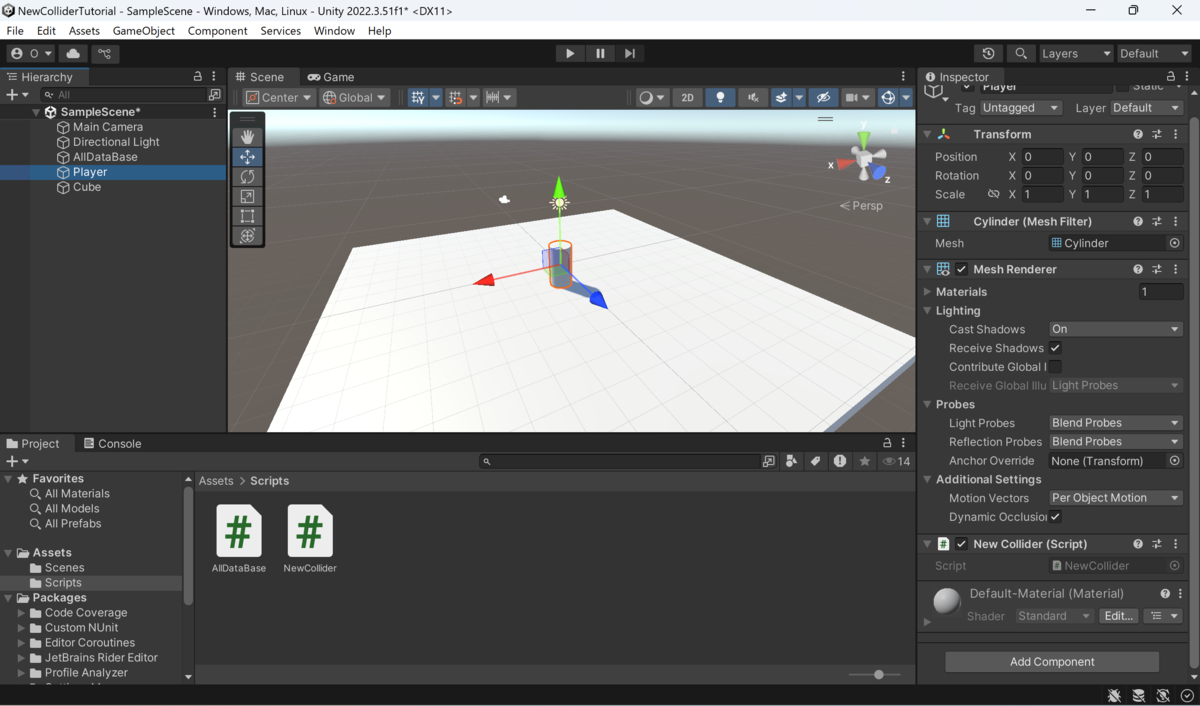The width and height of the screenshot is (1200, 706).
Task: Switch to the Game tab
Action: point(331,77)
